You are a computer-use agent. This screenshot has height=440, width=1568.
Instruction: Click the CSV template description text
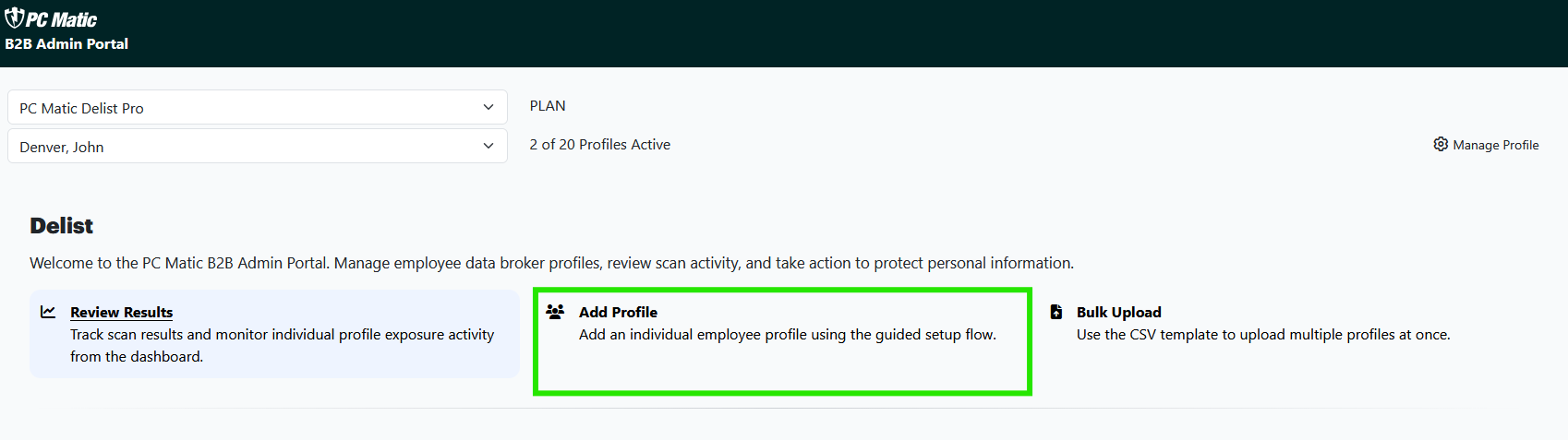pyautogui.click(x=1262, y=335)
